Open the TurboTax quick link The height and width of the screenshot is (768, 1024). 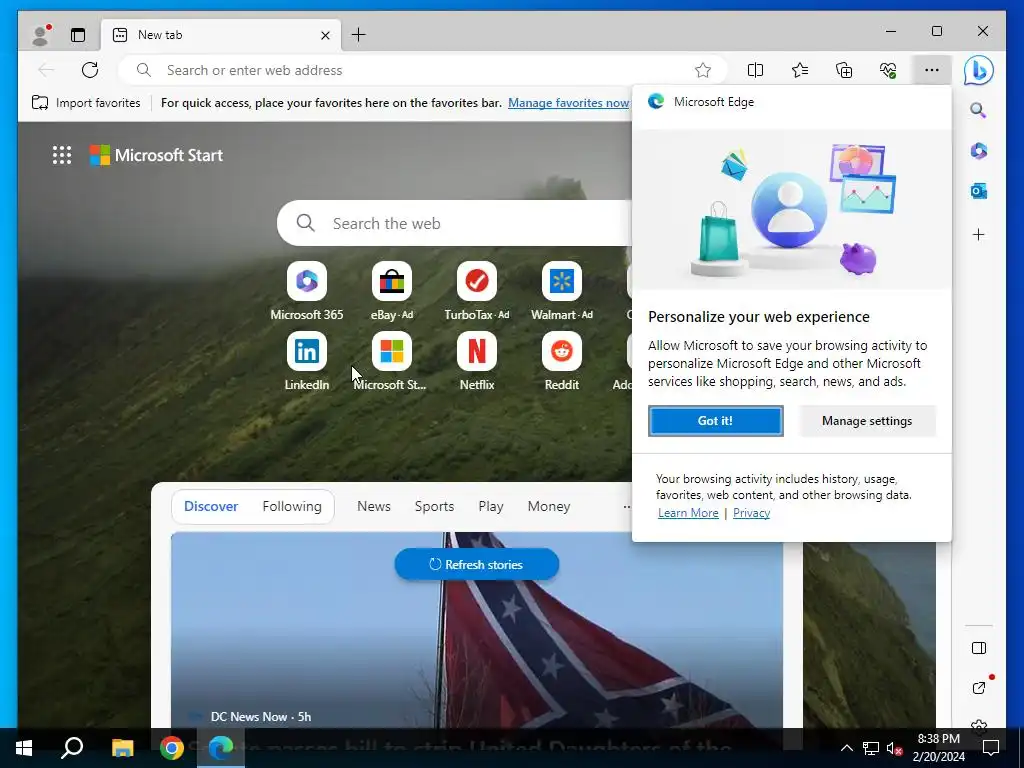click(x=477, y=291)
